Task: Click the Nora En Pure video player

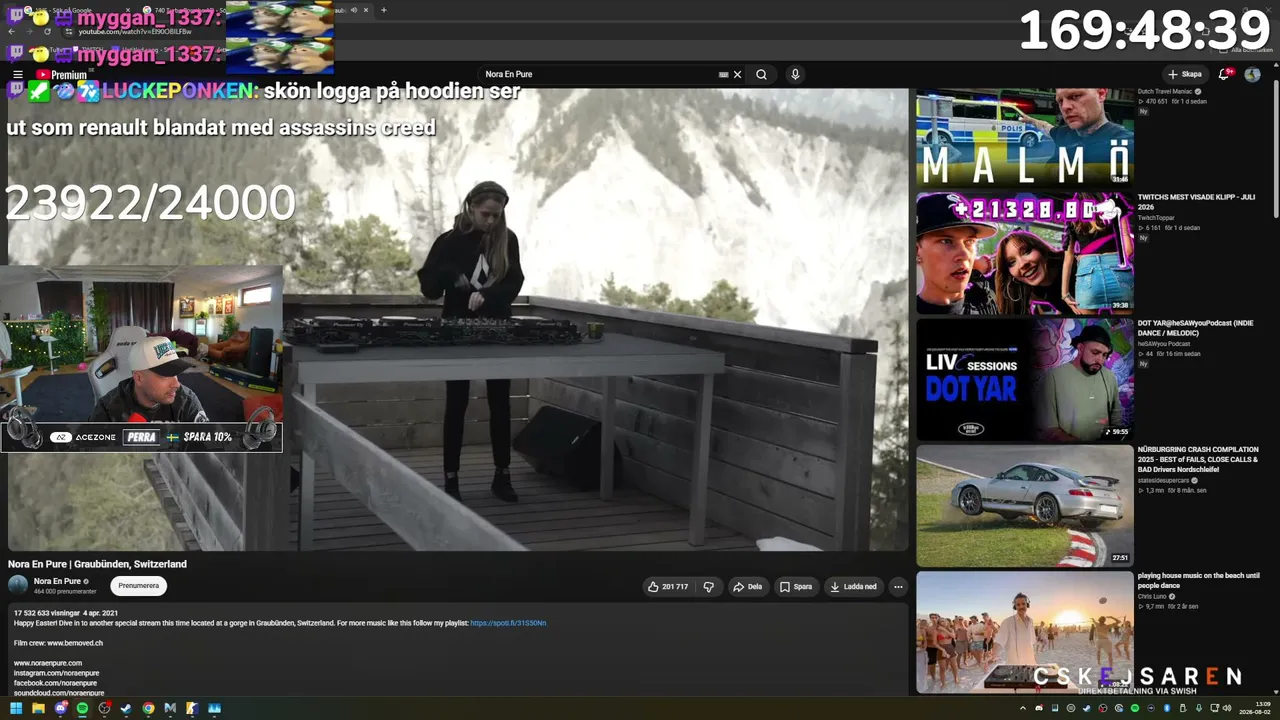Action: coord(458,319)
